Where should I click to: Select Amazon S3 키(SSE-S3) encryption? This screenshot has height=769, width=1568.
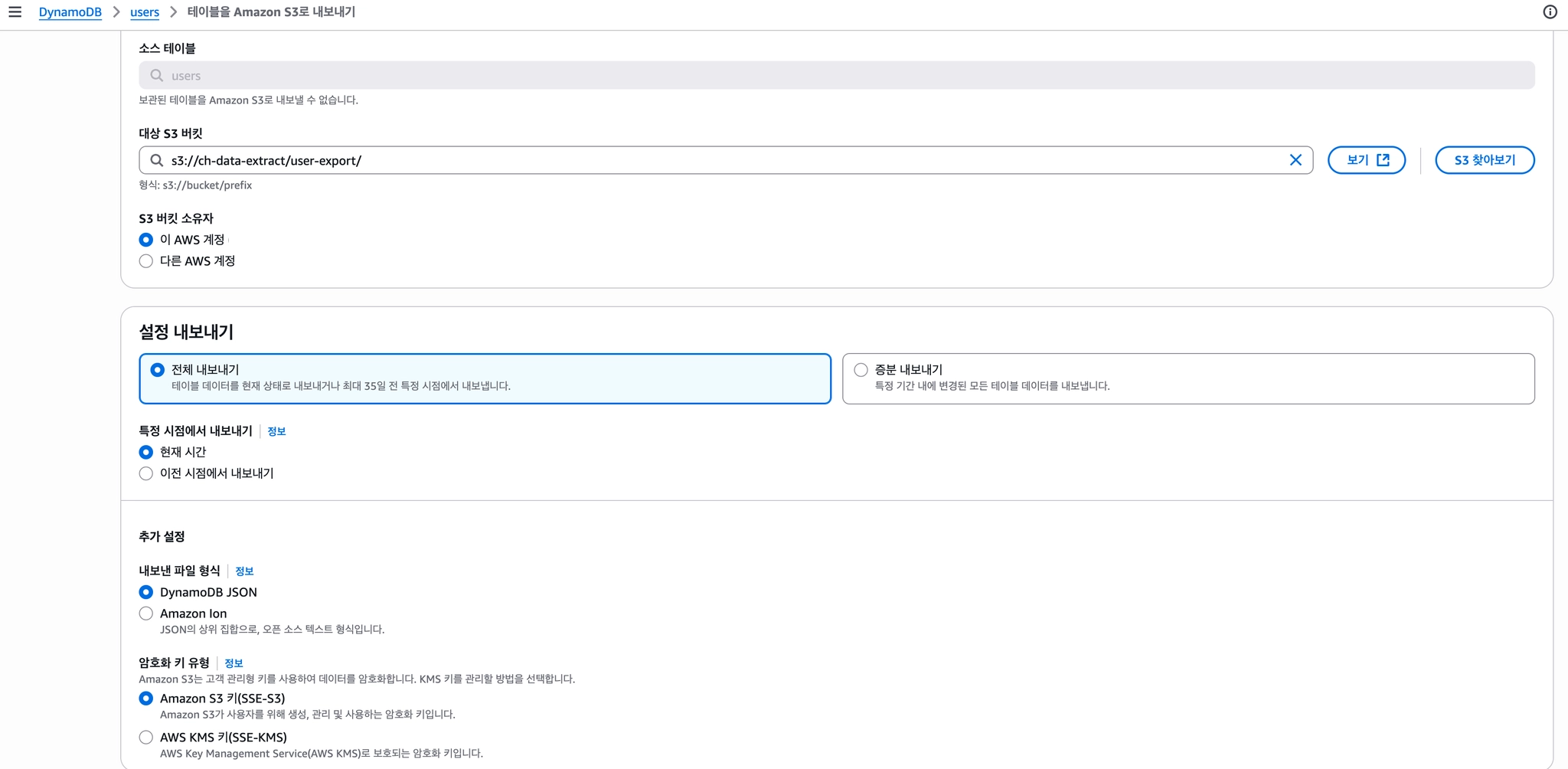click(x=146, y=699)
